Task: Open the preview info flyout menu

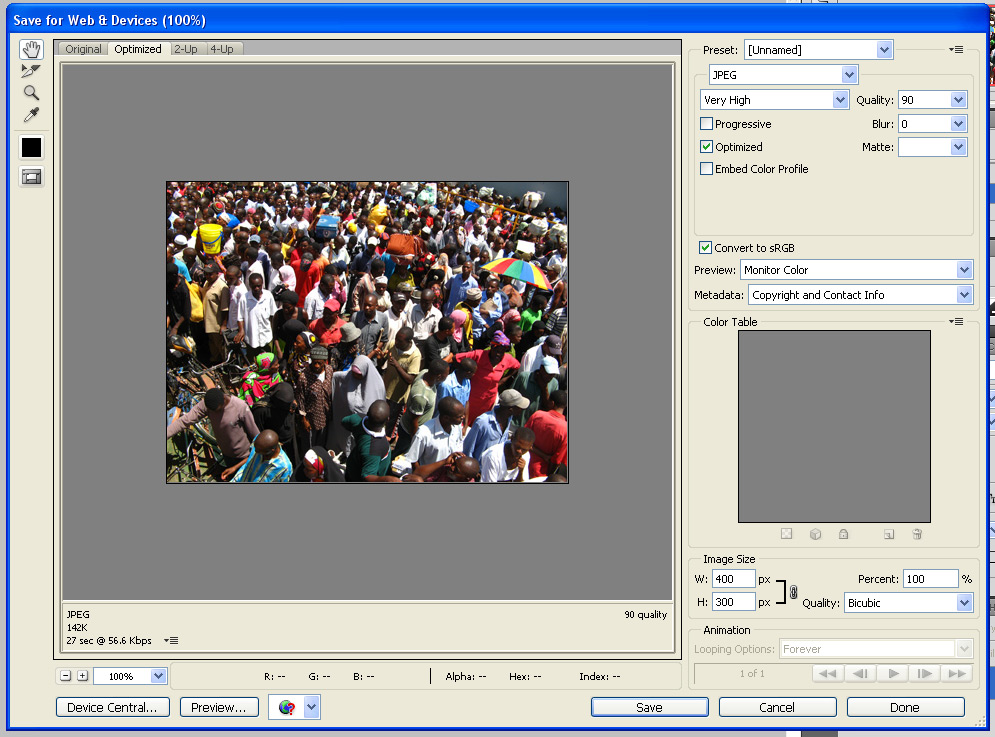Action: click(x=171, y=641)
